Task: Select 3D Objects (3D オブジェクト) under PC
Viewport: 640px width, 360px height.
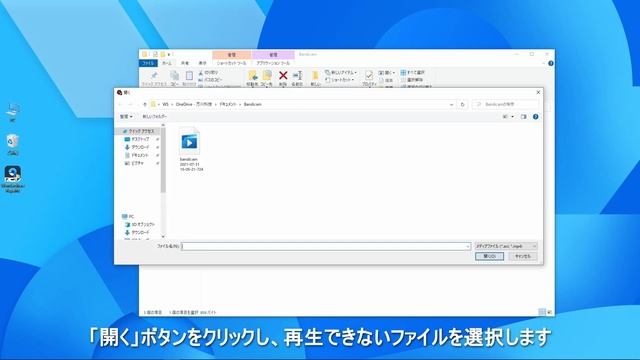Action: [x=140, y=224]
